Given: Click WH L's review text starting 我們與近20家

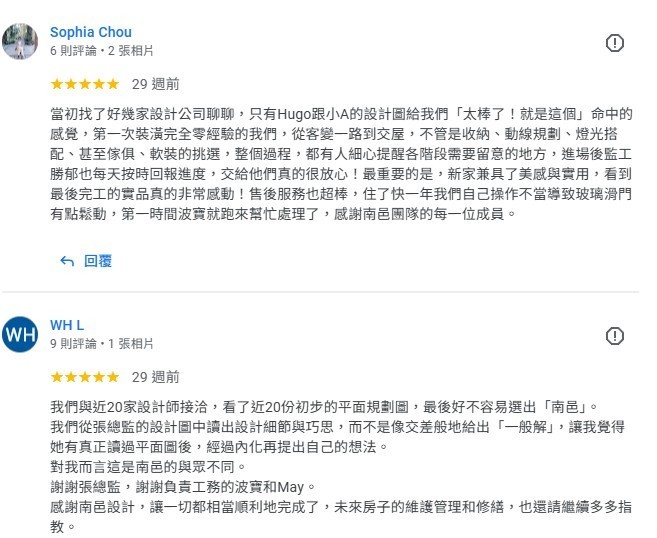Looking at the screenshot, I should tap(341, 466).
